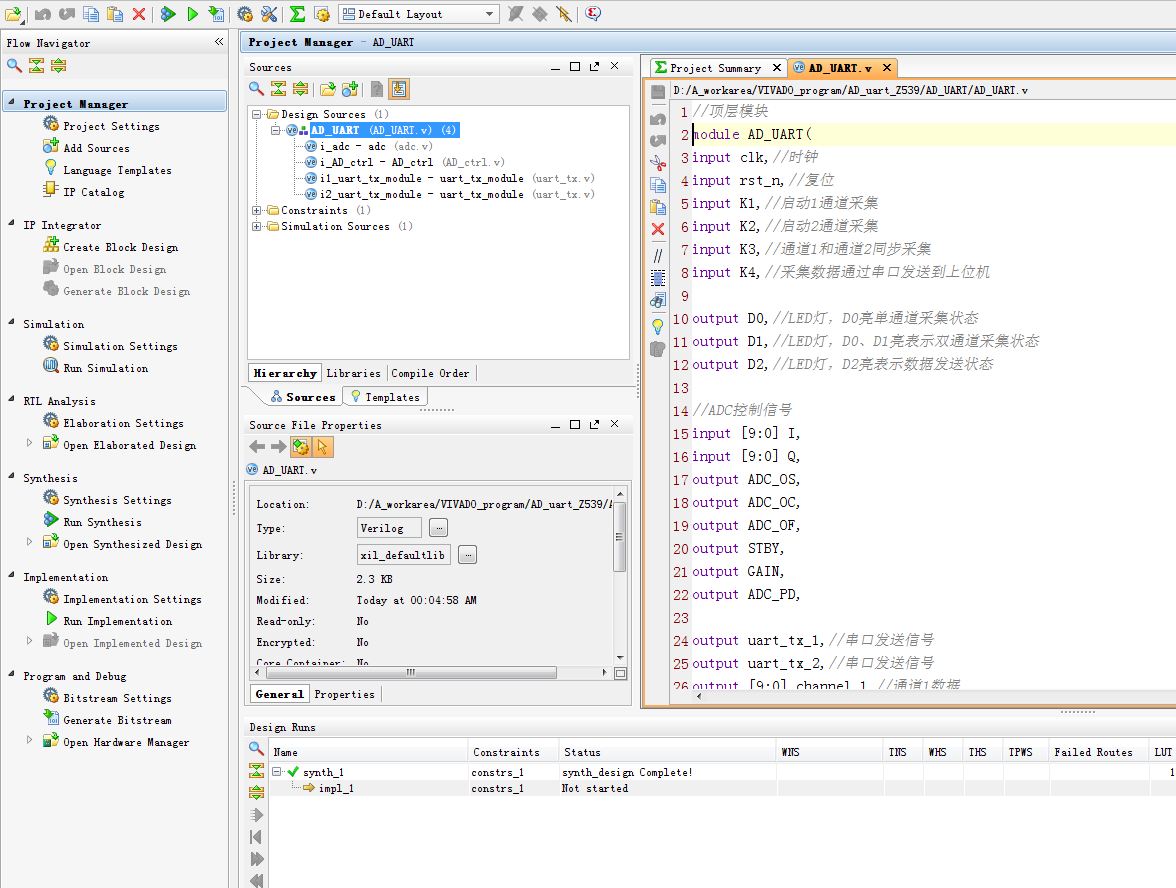Click the scissors cut icon in editor
The height and width of the screenshot is (888, 1176).
[x=657, y=162]
